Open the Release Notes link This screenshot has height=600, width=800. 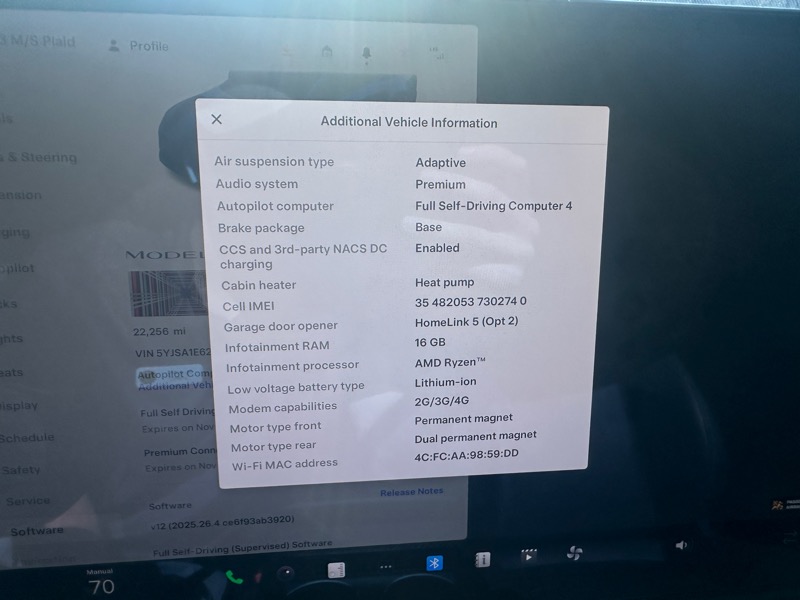411,492
